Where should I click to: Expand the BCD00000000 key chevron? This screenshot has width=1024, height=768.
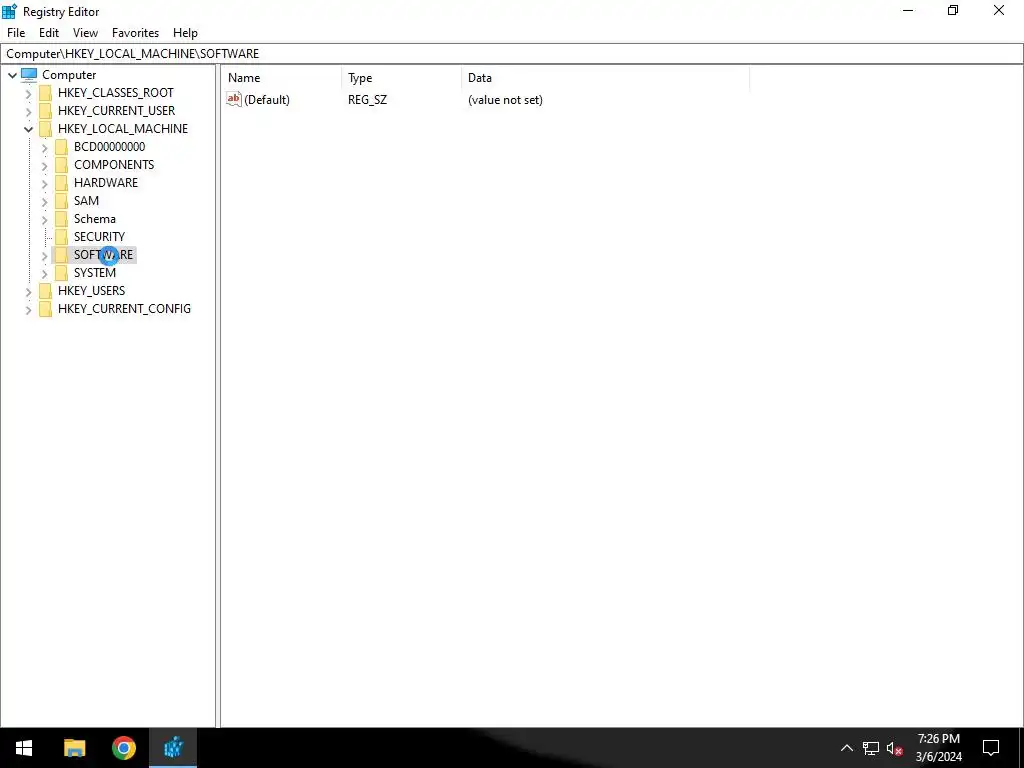tap(44, 148)
